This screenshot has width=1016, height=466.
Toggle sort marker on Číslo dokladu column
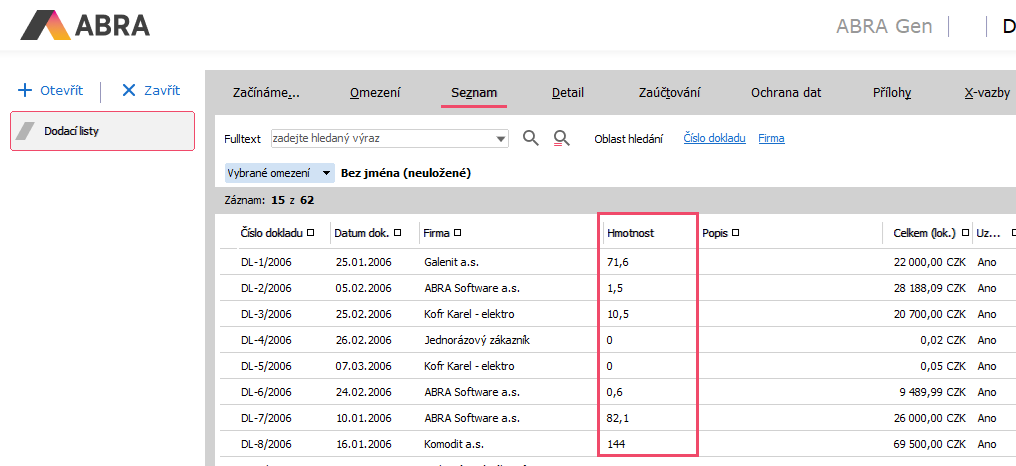coord(310,233)
